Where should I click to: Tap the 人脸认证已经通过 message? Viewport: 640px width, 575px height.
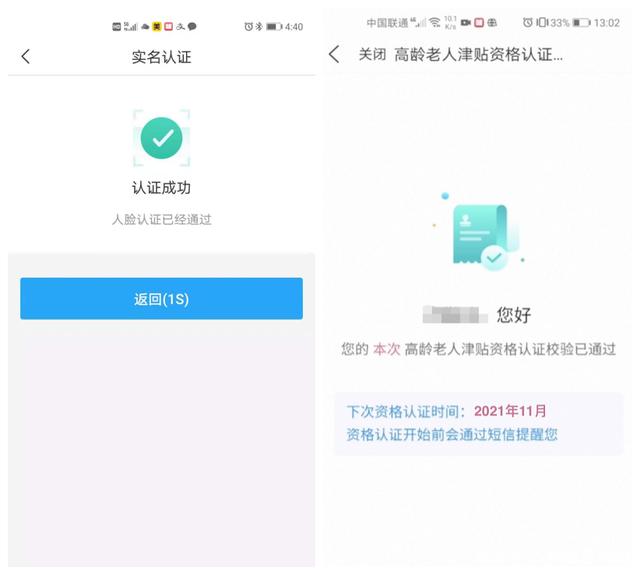pyautogui.click(x=162, y=220)
